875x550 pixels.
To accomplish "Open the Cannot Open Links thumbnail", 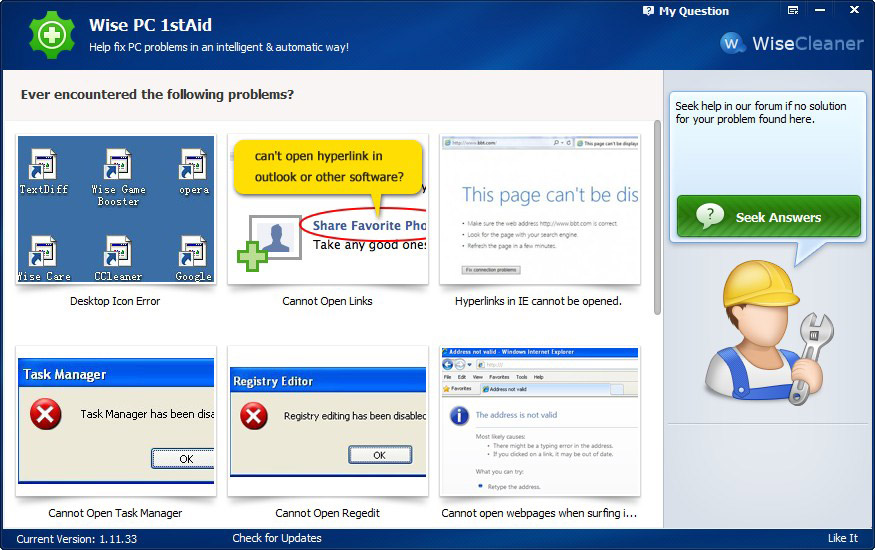I will (328, 210).
